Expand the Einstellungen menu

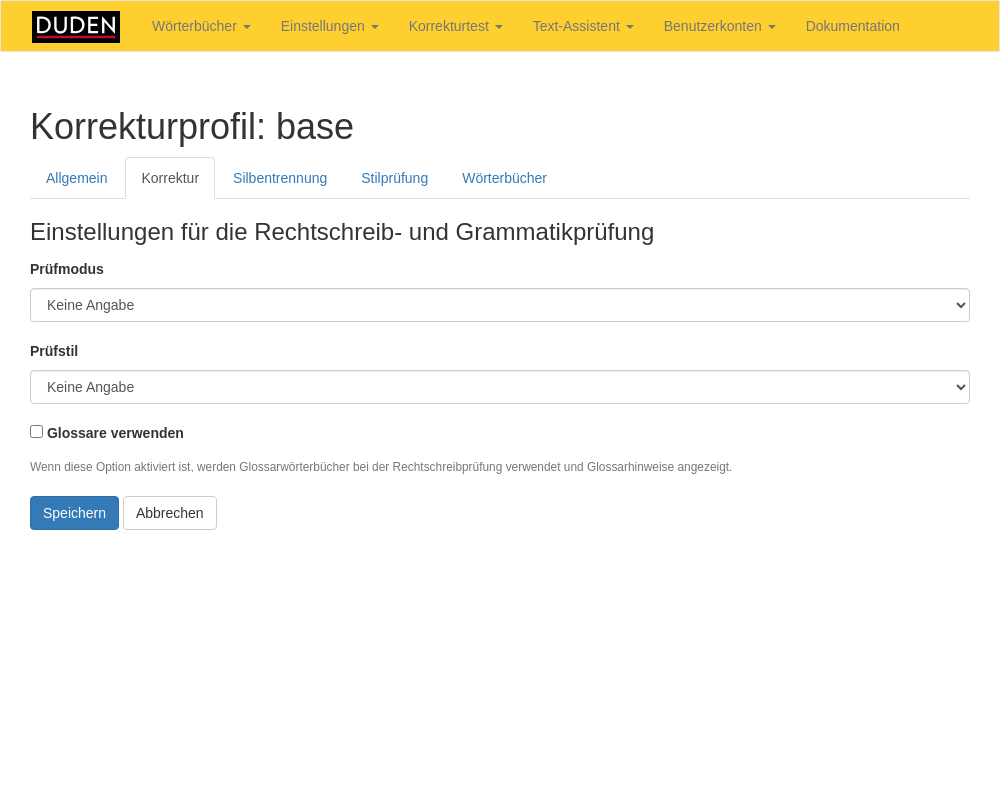(x=329, y=26)
